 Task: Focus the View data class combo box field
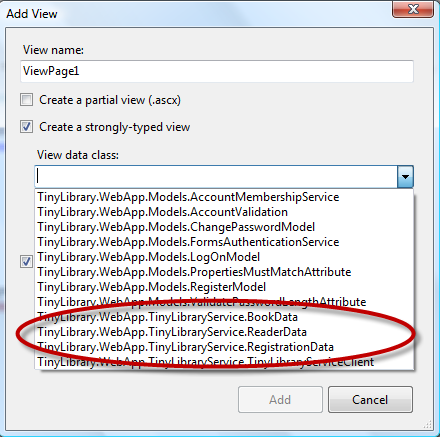click(x=216, y=177)
